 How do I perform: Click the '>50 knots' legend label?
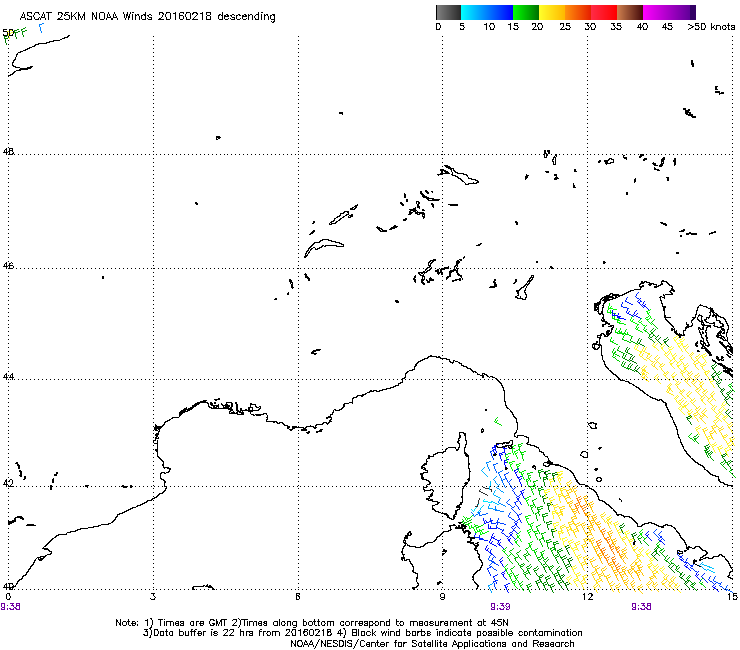[x=711, y=27]
